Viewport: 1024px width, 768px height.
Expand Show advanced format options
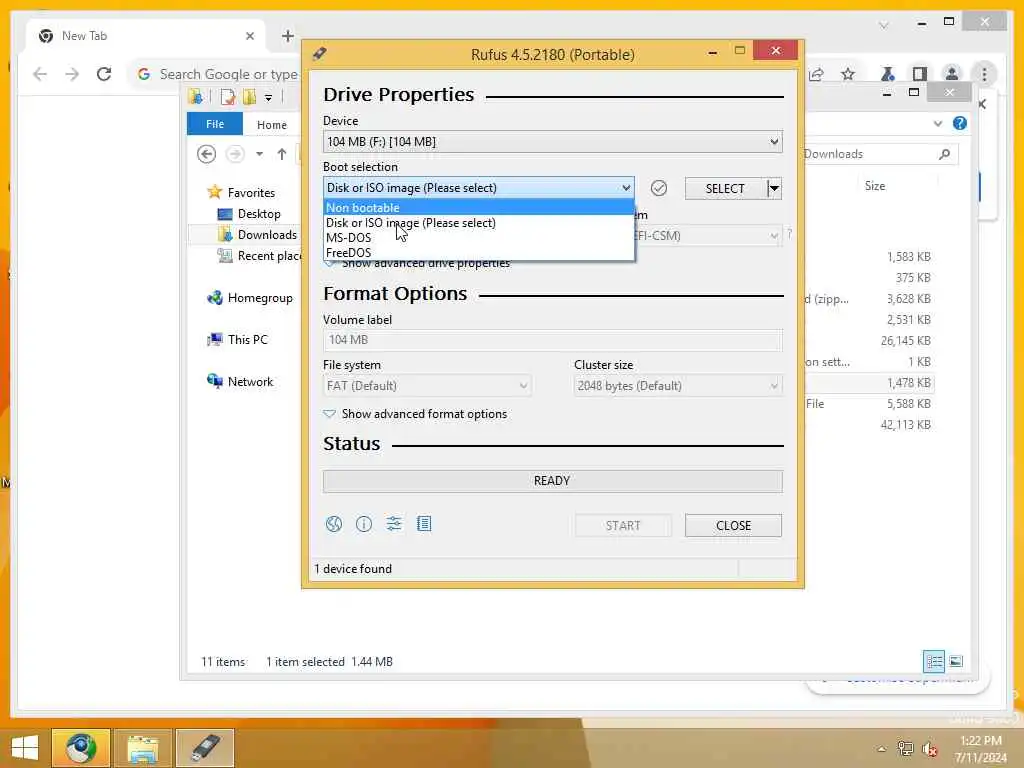click(415, 414)
